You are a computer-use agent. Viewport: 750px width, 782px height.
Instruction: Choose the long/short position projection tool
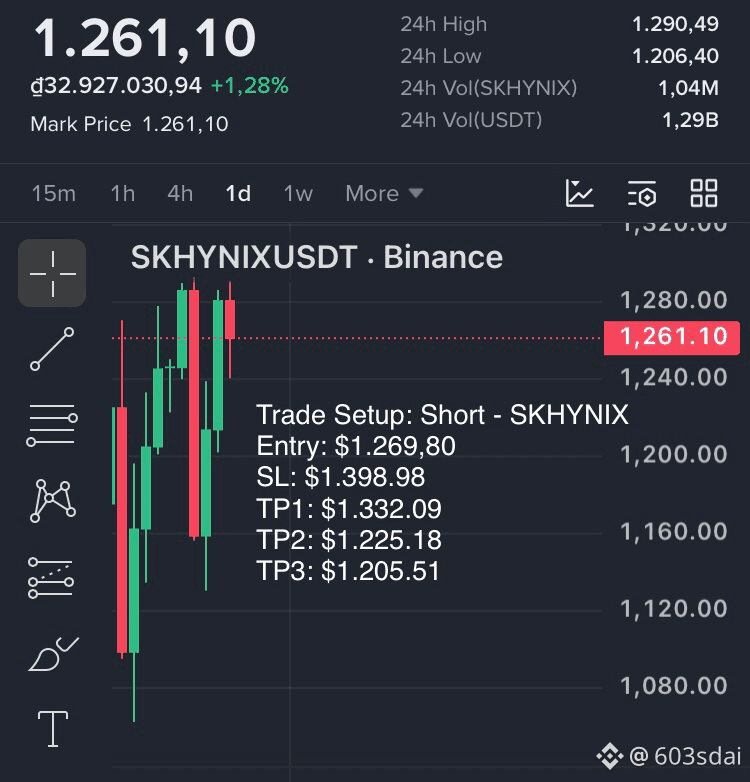coord(51,578)
